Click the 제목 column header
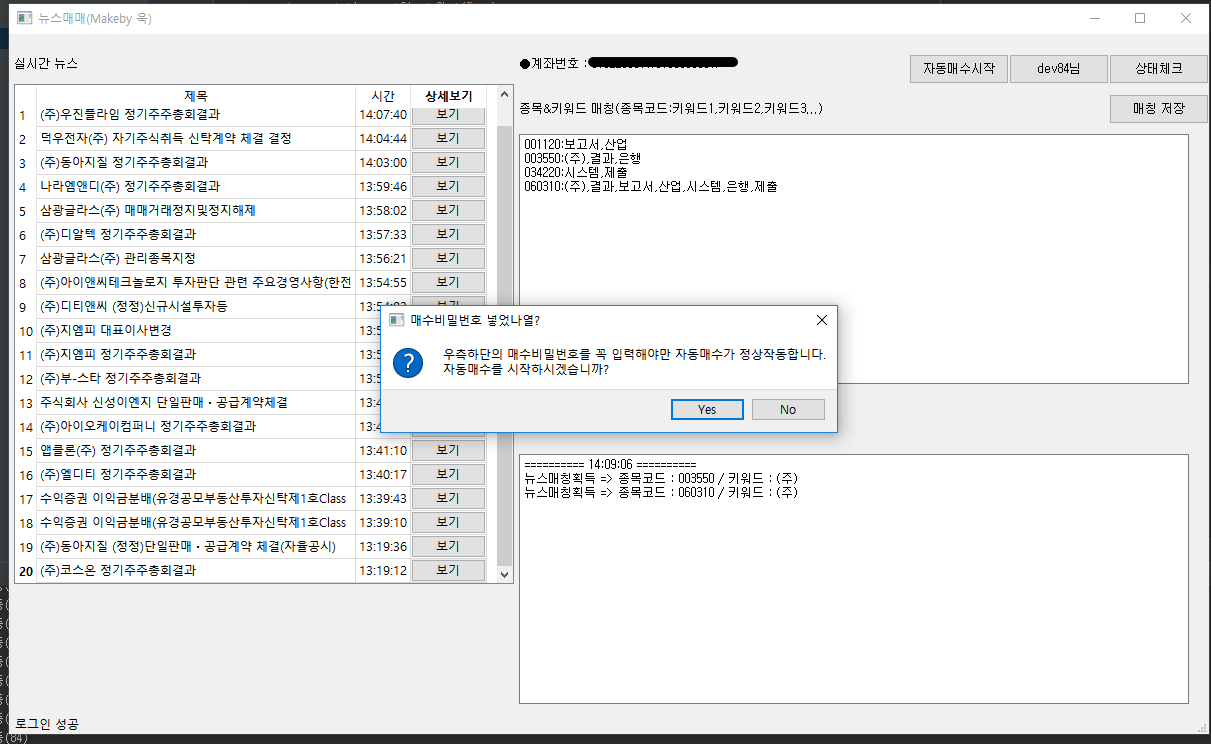Image resolution: width=1211 pixels, height=744 pixels. (x=196, y=95)
